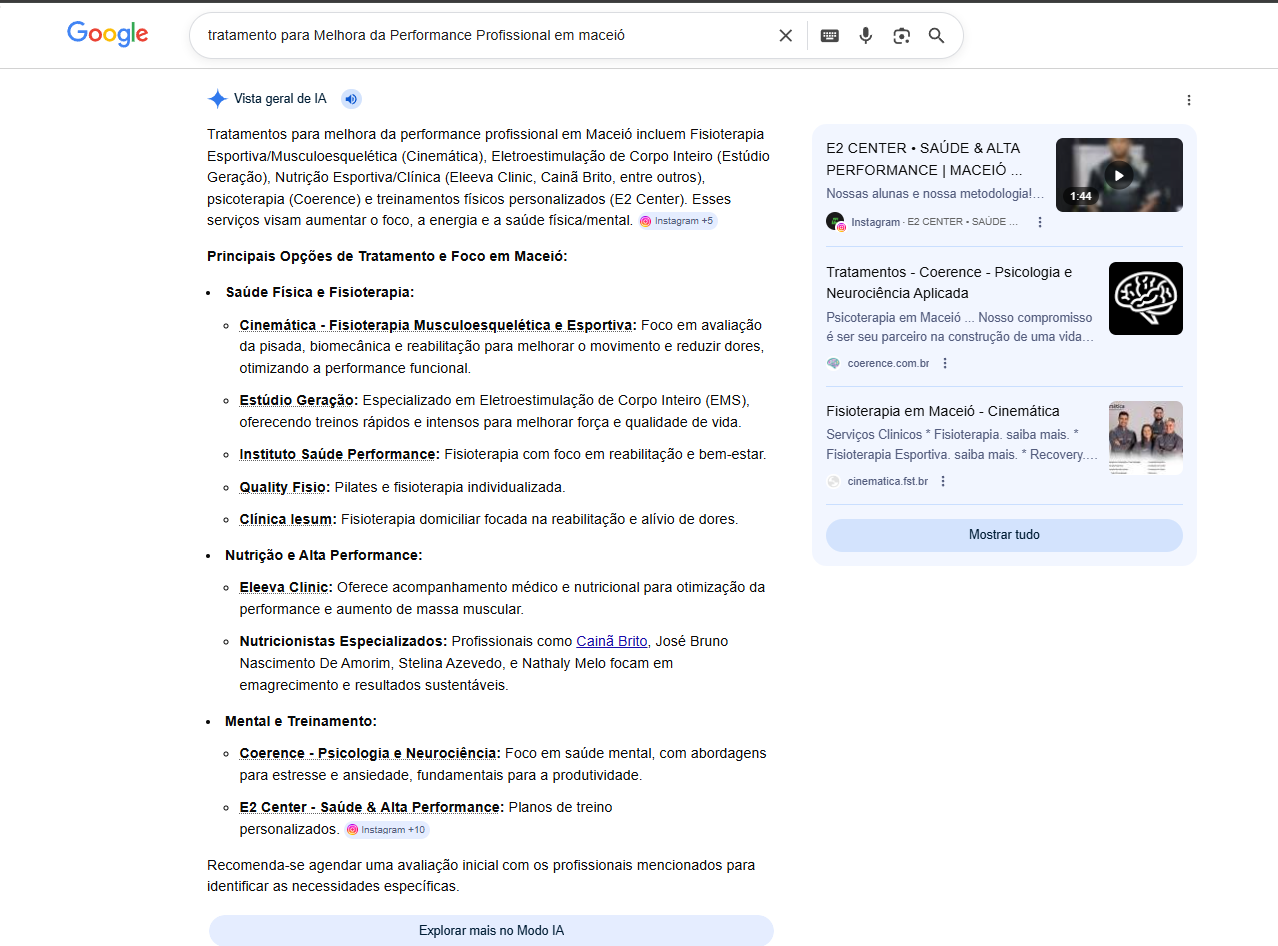Click the E2 CENTER Instagram profile avatar
The image size is (1278, 946).
836,221
